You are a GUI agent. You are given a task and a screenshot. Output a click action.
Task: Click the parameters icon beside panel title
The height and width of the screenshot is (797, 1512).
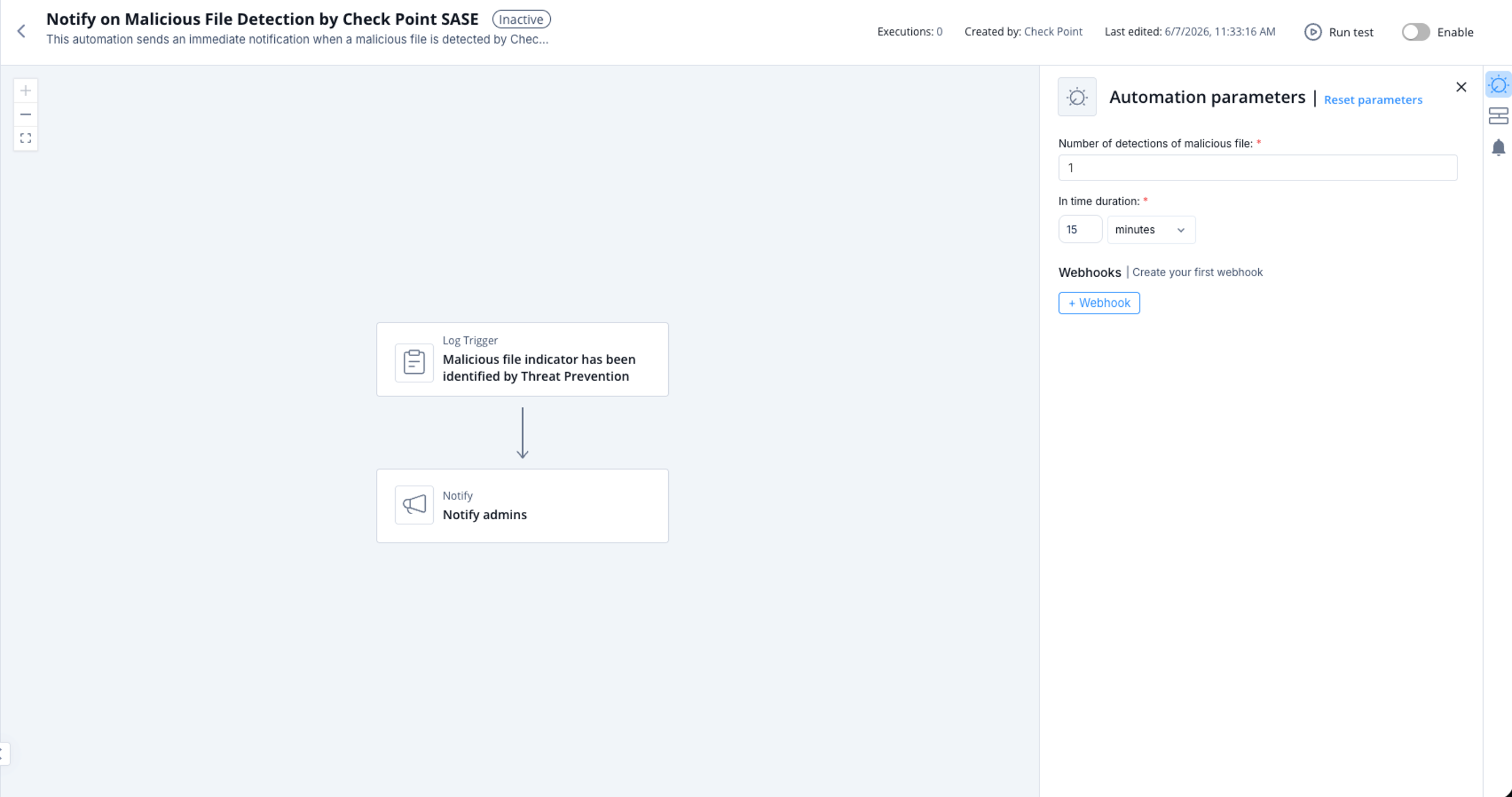point(1077,97)
